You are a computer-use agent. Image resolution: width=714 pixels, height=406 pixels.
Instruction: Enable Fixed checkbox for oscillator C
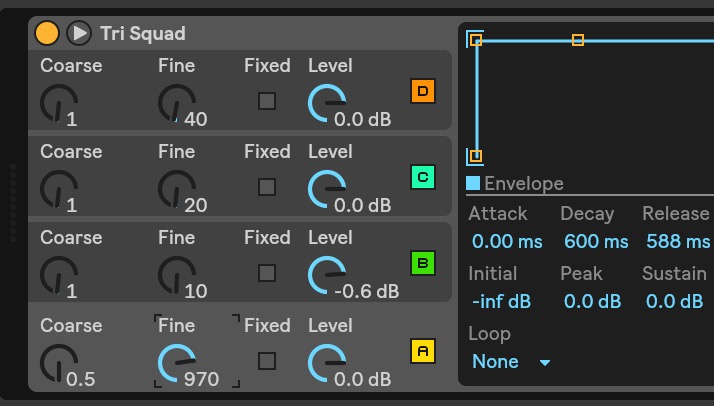pos(267,187)
